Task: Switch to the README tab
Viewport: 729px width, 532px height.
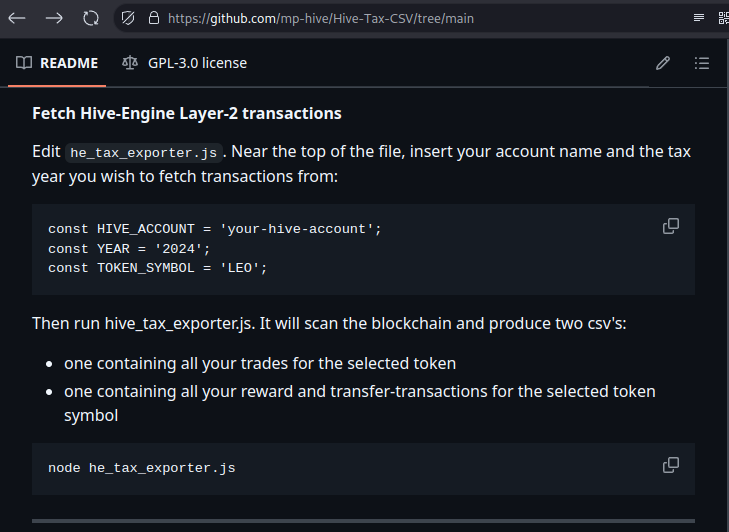Action: click(x=57, y=63)
